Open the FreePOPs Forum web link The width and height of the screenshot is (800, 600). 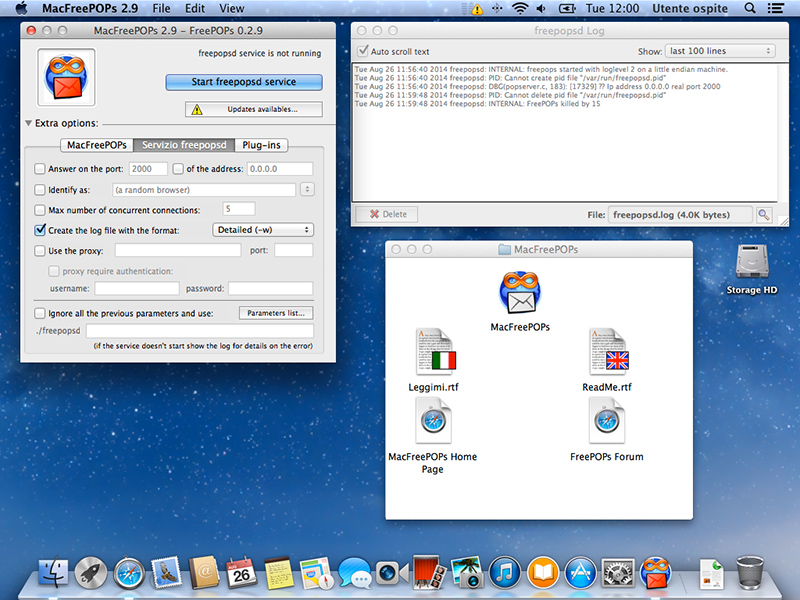click(x=607, y=421)
